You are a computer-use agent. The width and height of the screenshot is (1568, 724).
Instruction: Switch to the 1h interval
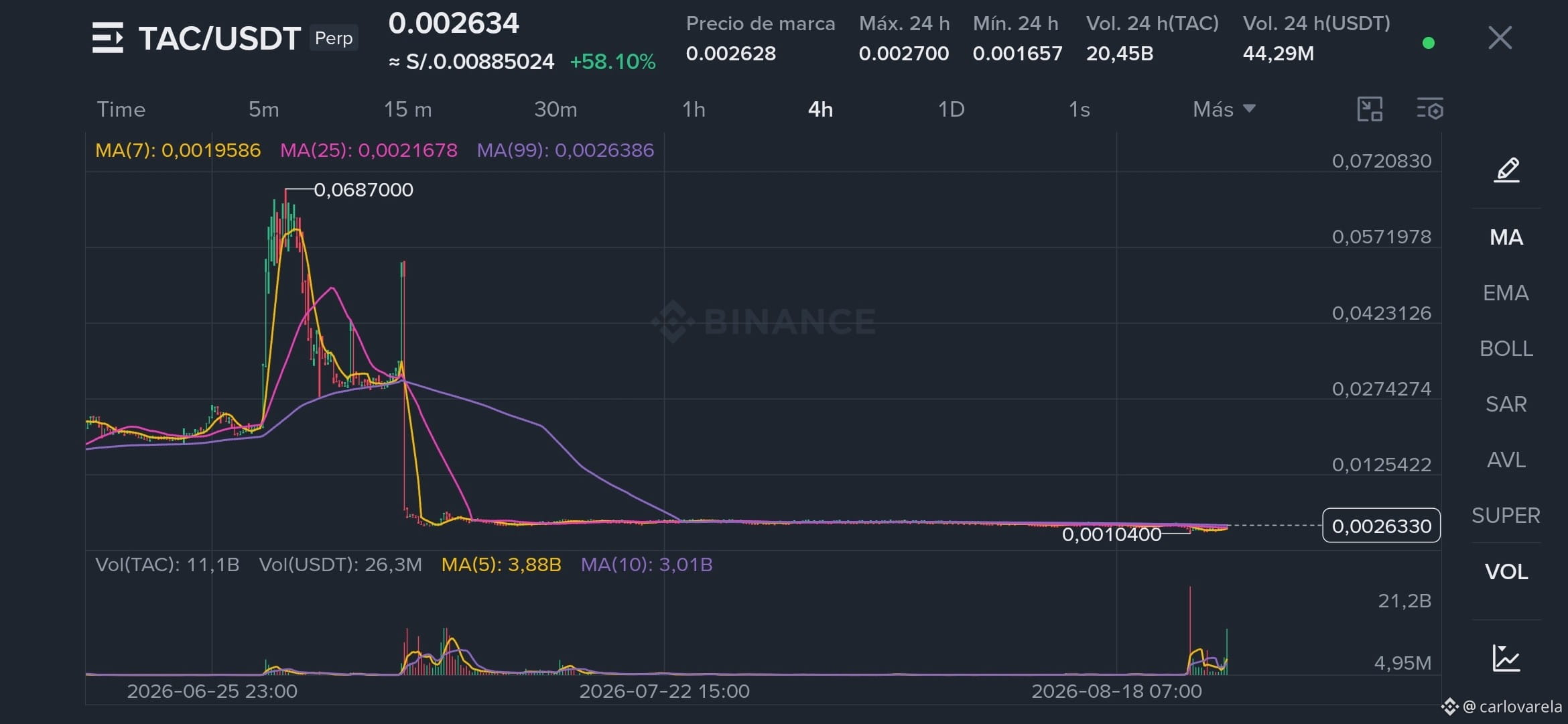click(694, 109)
